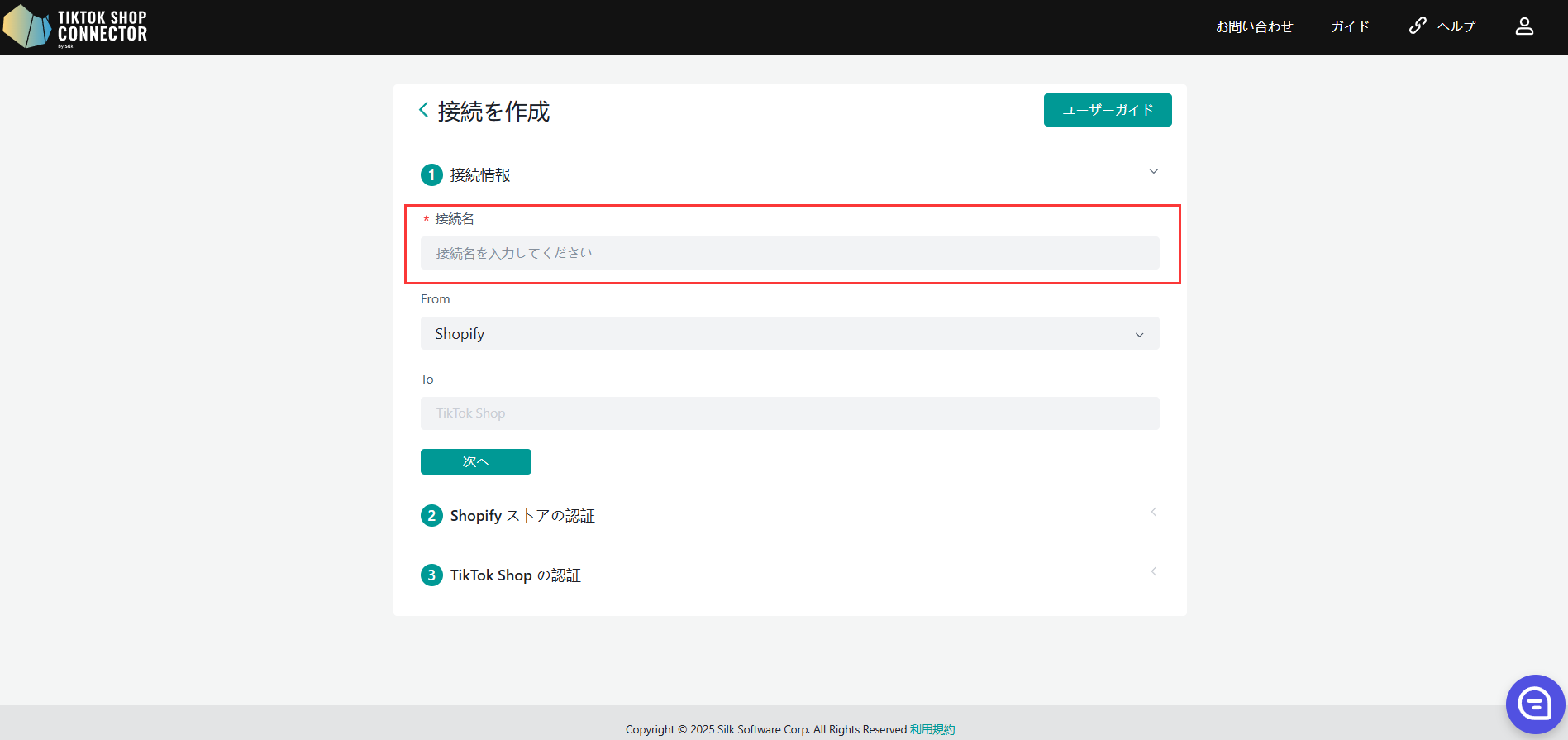Open the 利用規約 link in footer

[932, 729]
